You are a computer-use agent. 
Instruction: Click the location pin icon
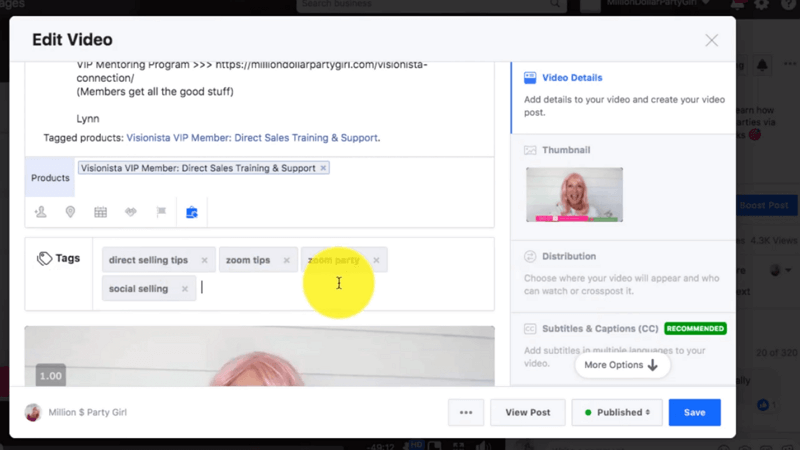click(70, 212)
